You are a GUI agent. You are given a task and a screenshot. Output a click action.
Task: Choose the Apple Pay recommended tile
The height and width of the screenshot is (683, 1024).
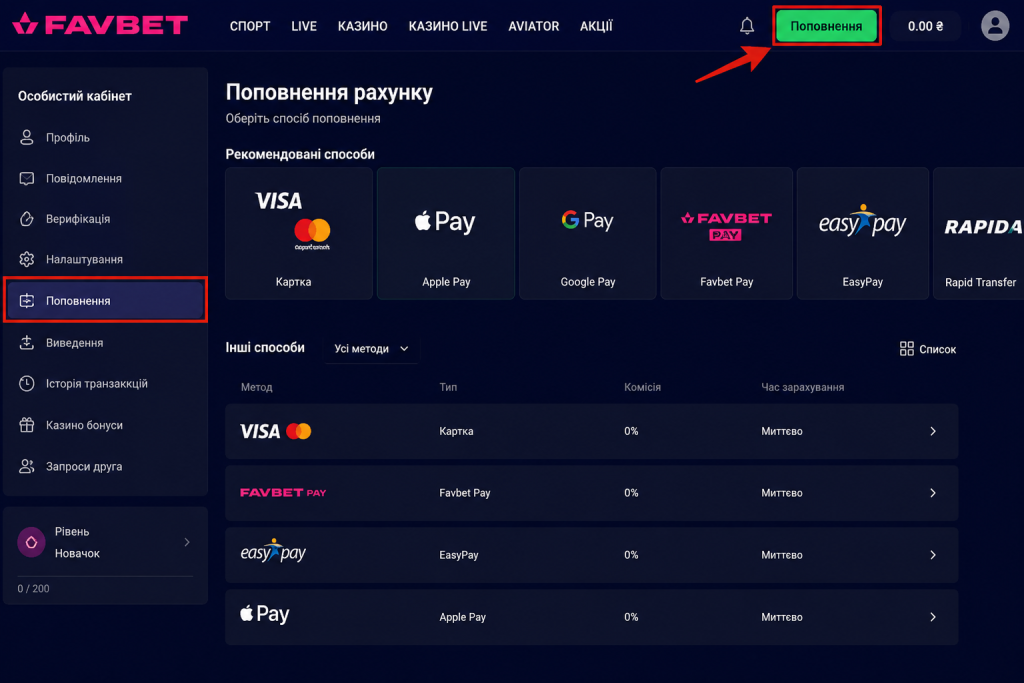(445, 234)
